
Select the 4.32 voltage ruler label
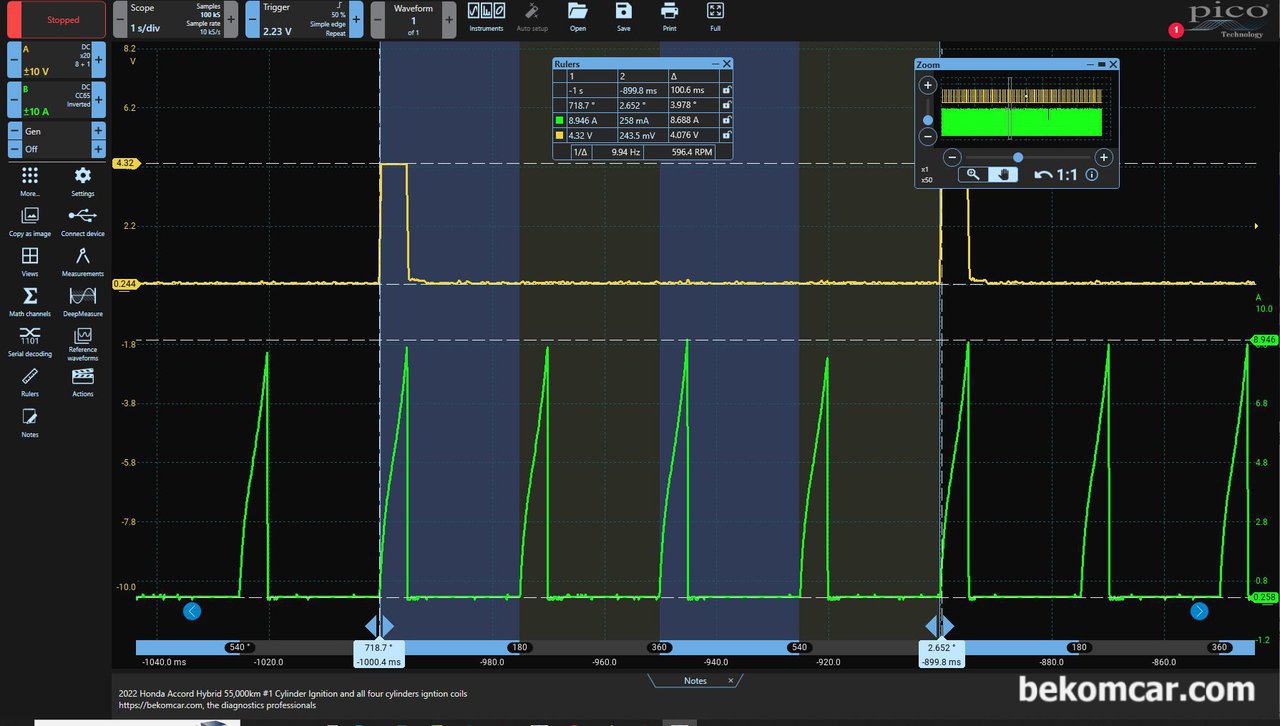[124, 162]
